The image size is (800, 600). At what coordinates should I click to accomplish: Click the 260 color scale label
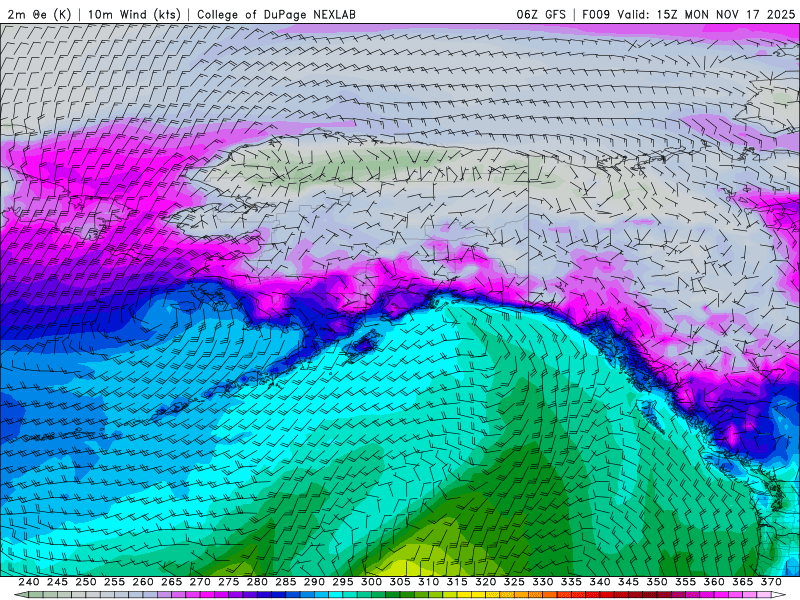[143, 582]
